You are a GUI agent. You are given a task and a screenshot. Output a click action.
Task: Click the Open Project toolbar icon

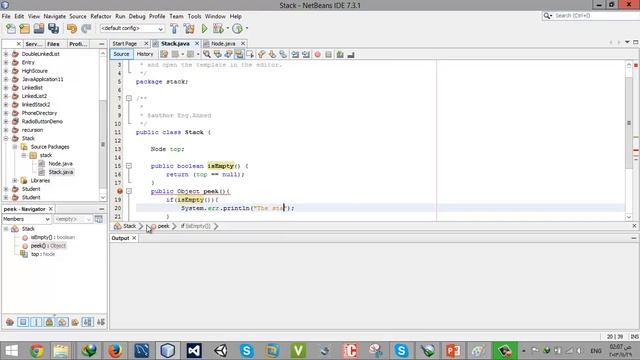click(x=39, y=29)
